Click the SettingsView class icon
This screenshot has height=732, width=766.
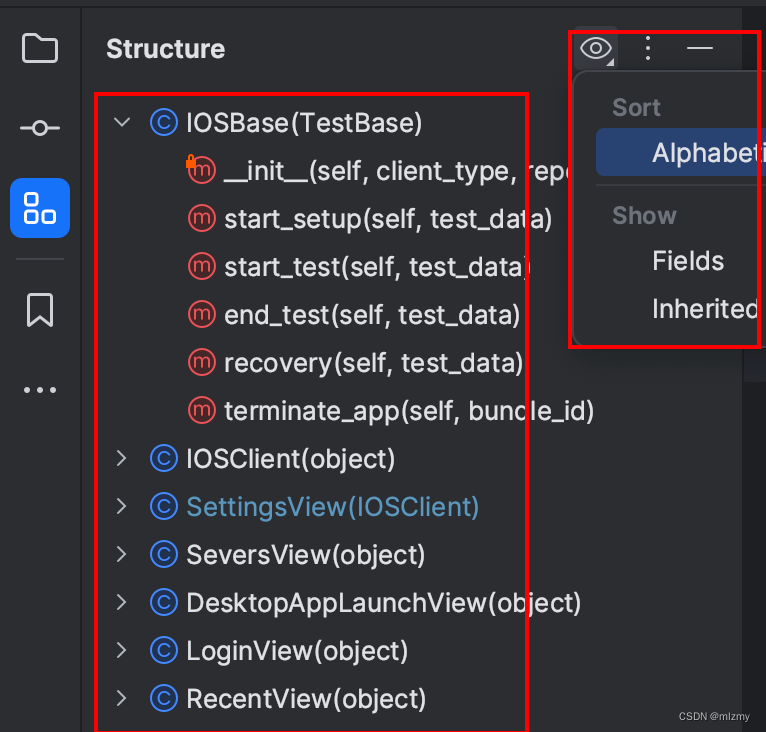pos(164,506)
